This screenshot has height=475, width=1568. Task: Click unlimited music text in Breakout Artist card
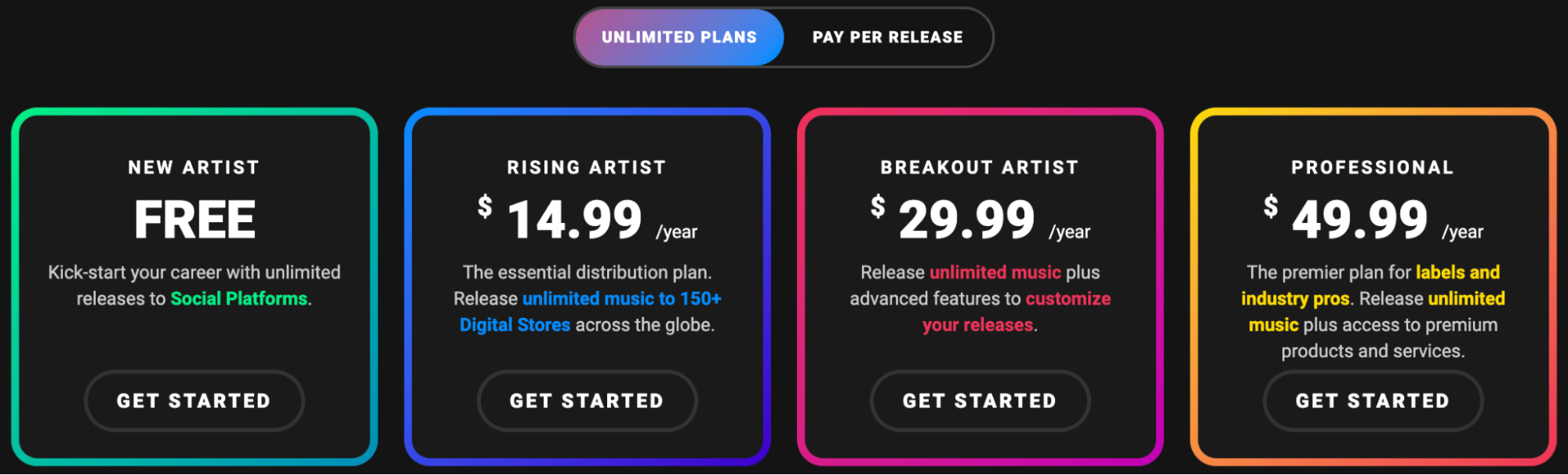click(x=995, y=272)
